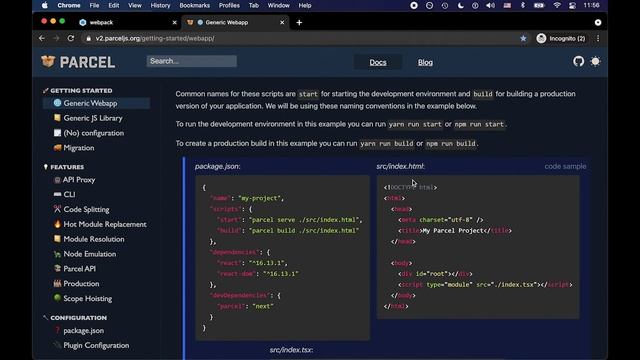Open the API Proxy sidebar link
Image resolution: width=640 pixels, height=360 pixels.
(79, 180)
